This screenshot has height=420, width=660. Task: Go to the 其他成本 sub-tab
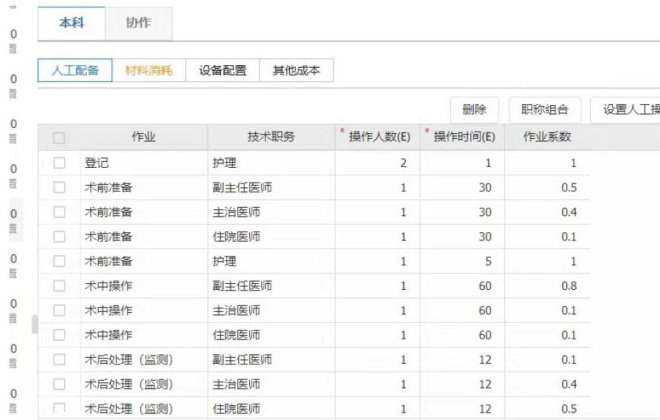pos(296,71)
